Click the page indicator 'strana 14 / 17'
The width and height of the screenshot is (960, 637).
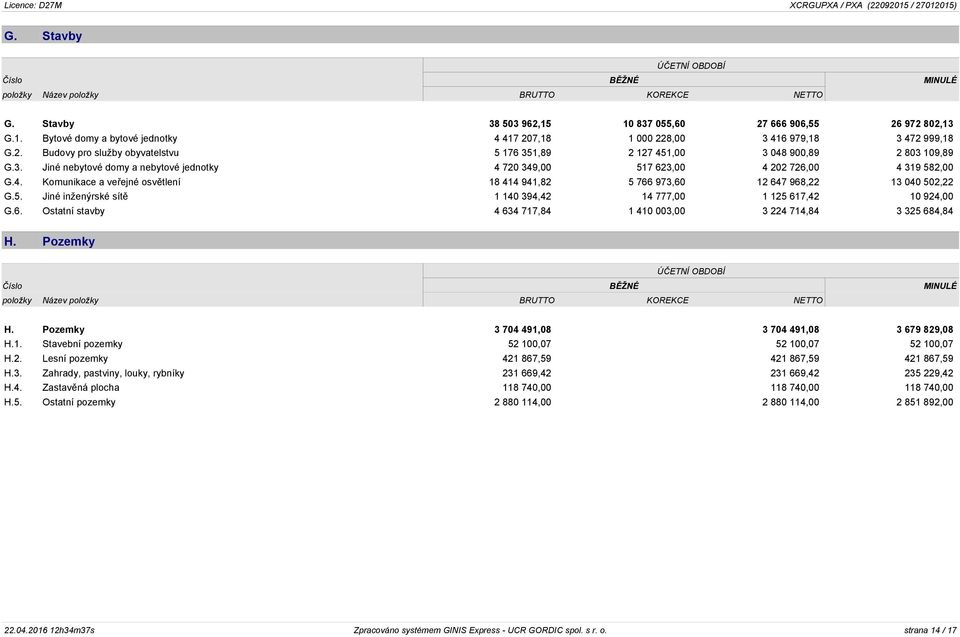(930, 630)
